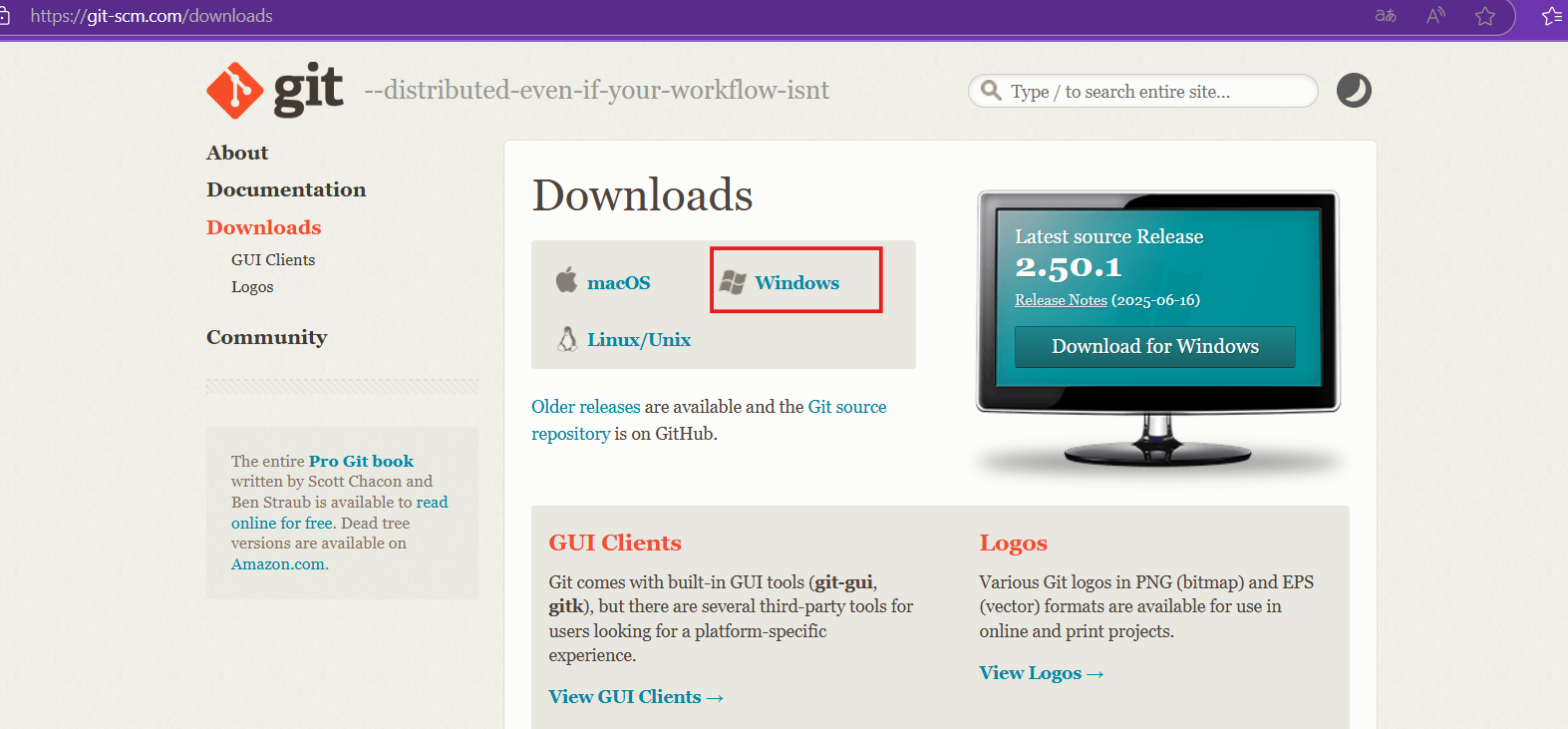This screenshot has height=729, width=1568.
Task: Click the Git logo icon
Action: tap(275, 90)
